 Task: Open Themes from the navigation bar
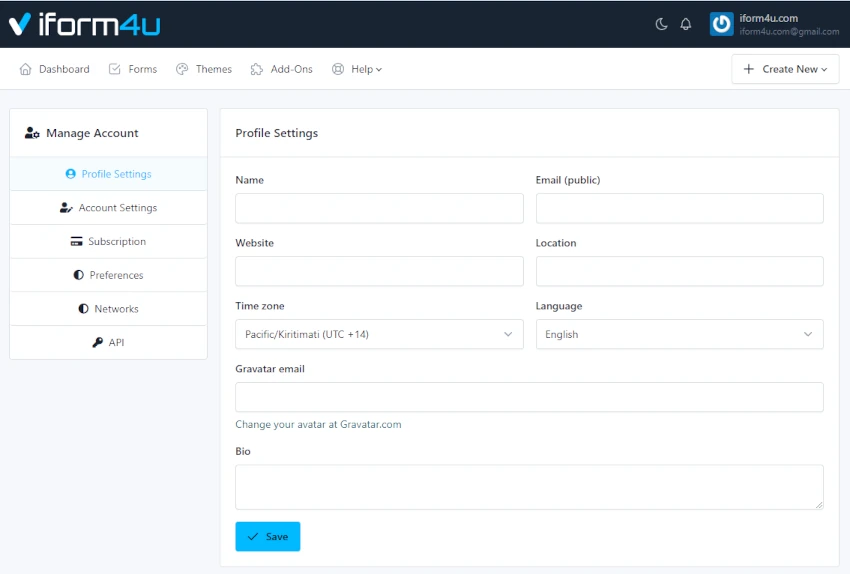pyautogui.click(x=204, y=69)
